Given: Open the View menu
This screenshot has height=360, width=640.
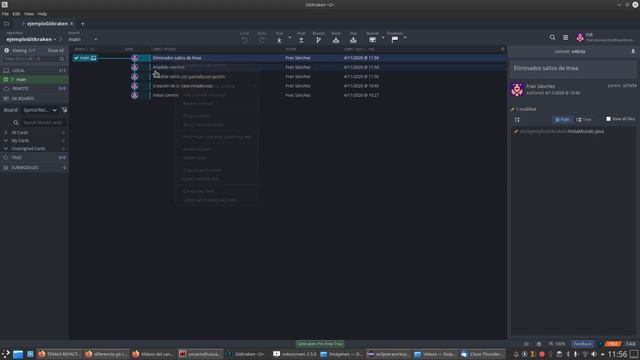Looking at the screenshot, I should (x=29, y=13).
